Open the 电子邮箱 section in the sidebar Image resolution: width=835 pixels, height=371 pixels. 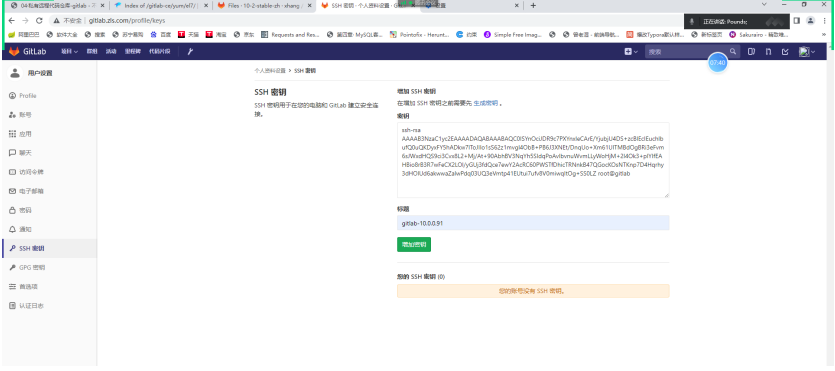coord(27,191)
